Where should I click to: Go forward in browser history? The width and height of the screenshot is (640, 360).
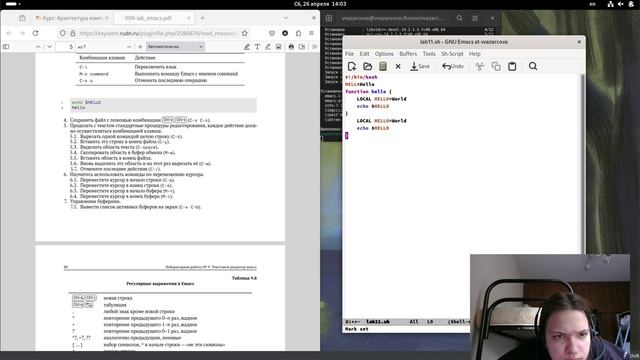point(22,33)
